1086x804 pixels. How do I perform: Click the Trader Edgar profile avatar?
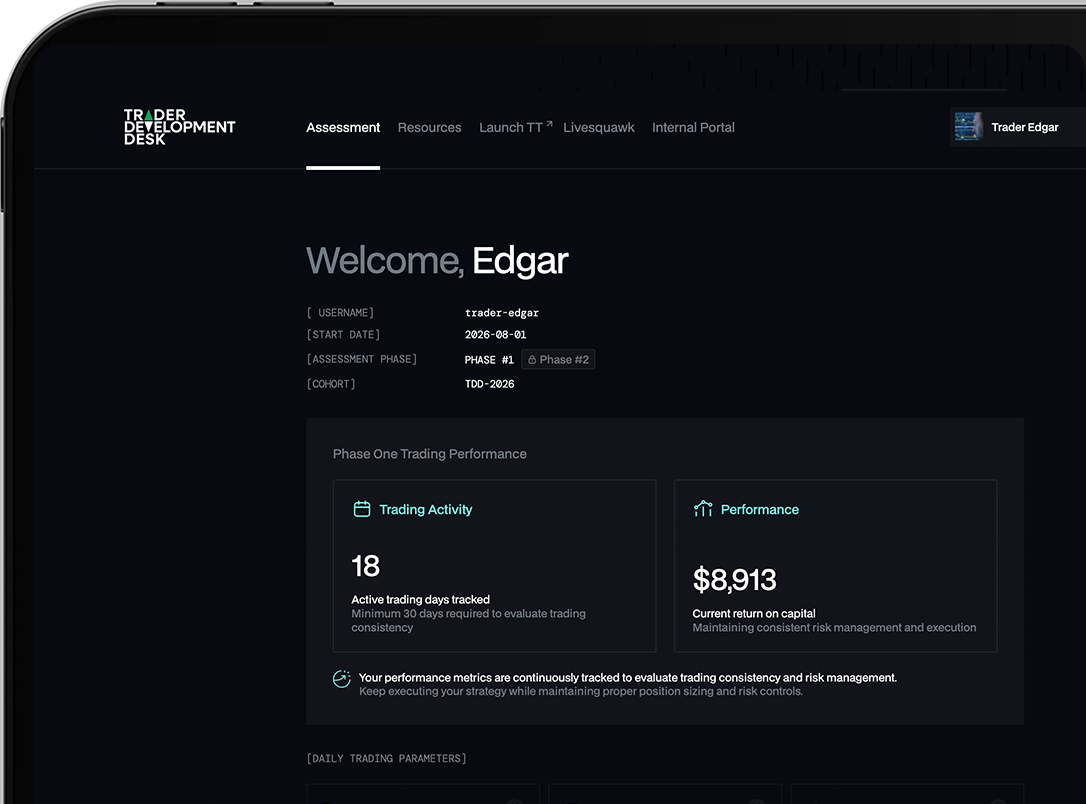coord(968,127)
